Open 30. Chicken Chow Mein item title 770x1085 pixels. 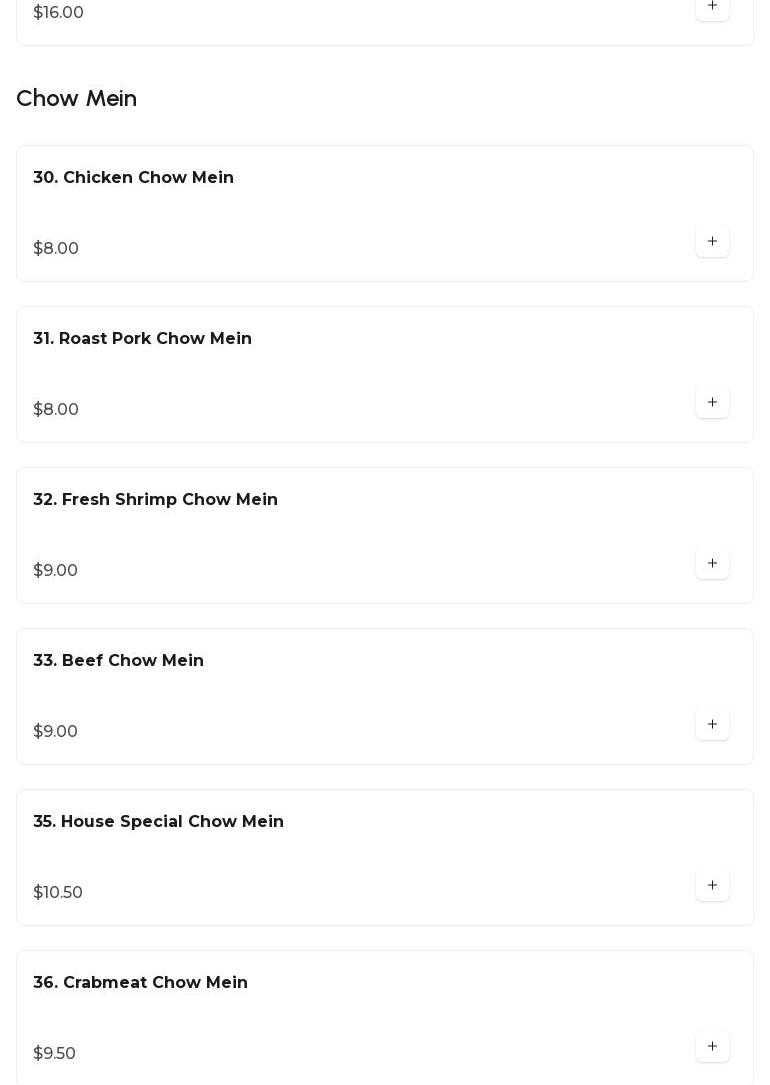pos(133,178)
